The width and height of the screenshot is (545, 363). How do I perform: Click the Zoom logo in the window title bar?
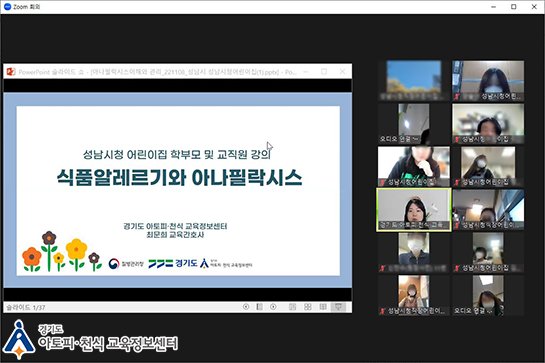[x=7, y=7]
